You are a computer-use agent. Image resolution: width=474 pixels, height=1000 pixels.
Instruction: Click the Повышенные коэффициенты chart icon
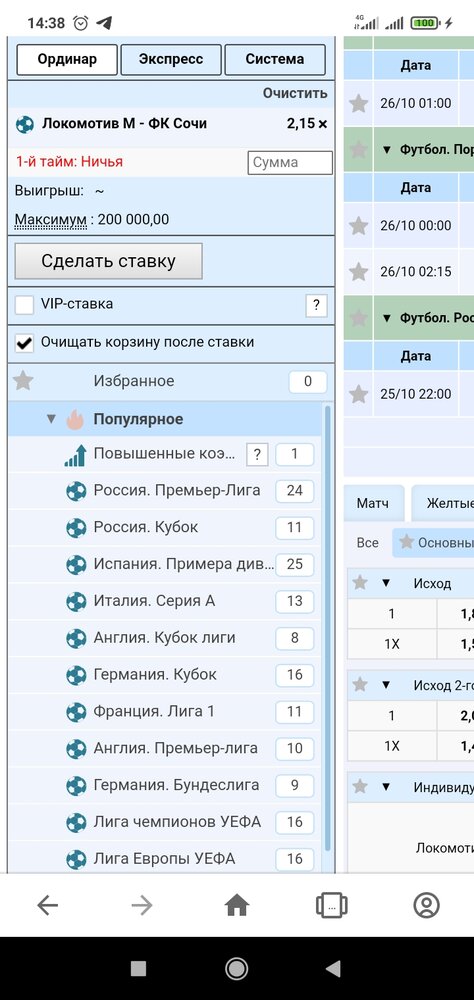(75, 455)
